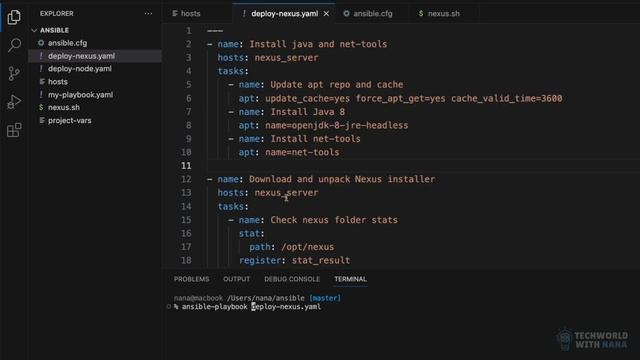
Task: Click 'Check nexus folder stats' text
Action: point(334,220)
